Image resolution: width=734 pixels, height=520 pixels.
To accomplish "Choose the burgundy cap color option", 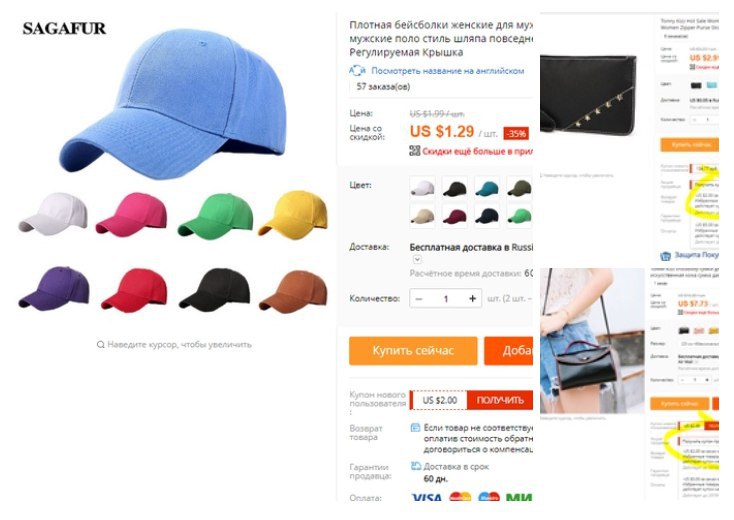I will [x=455, y=216].
